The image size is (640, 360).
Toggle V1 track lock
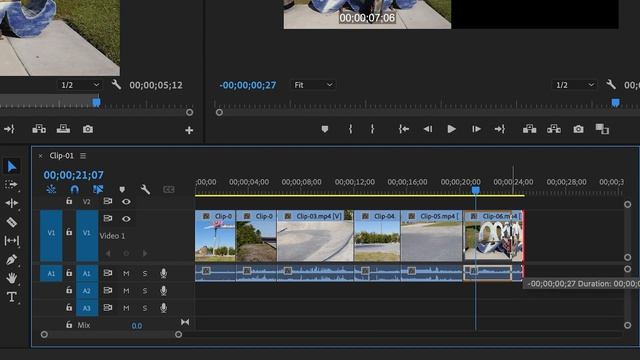pyautogui.click(x=69, y=232)
